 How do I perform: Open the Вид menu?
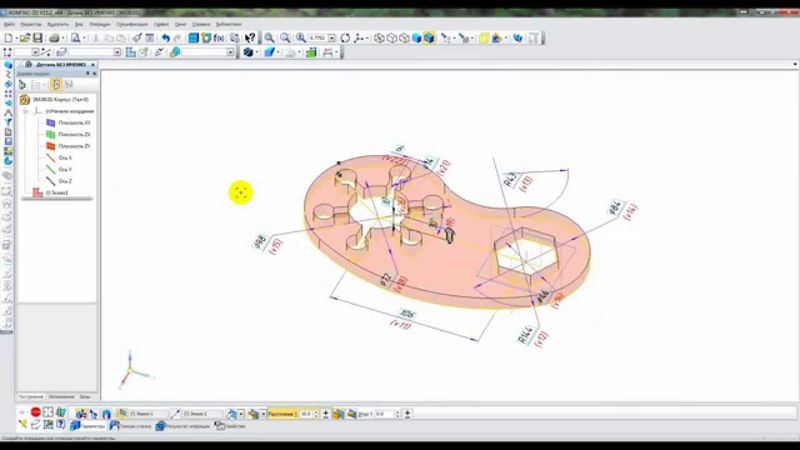pyautogui.click(x=79, y=24)
